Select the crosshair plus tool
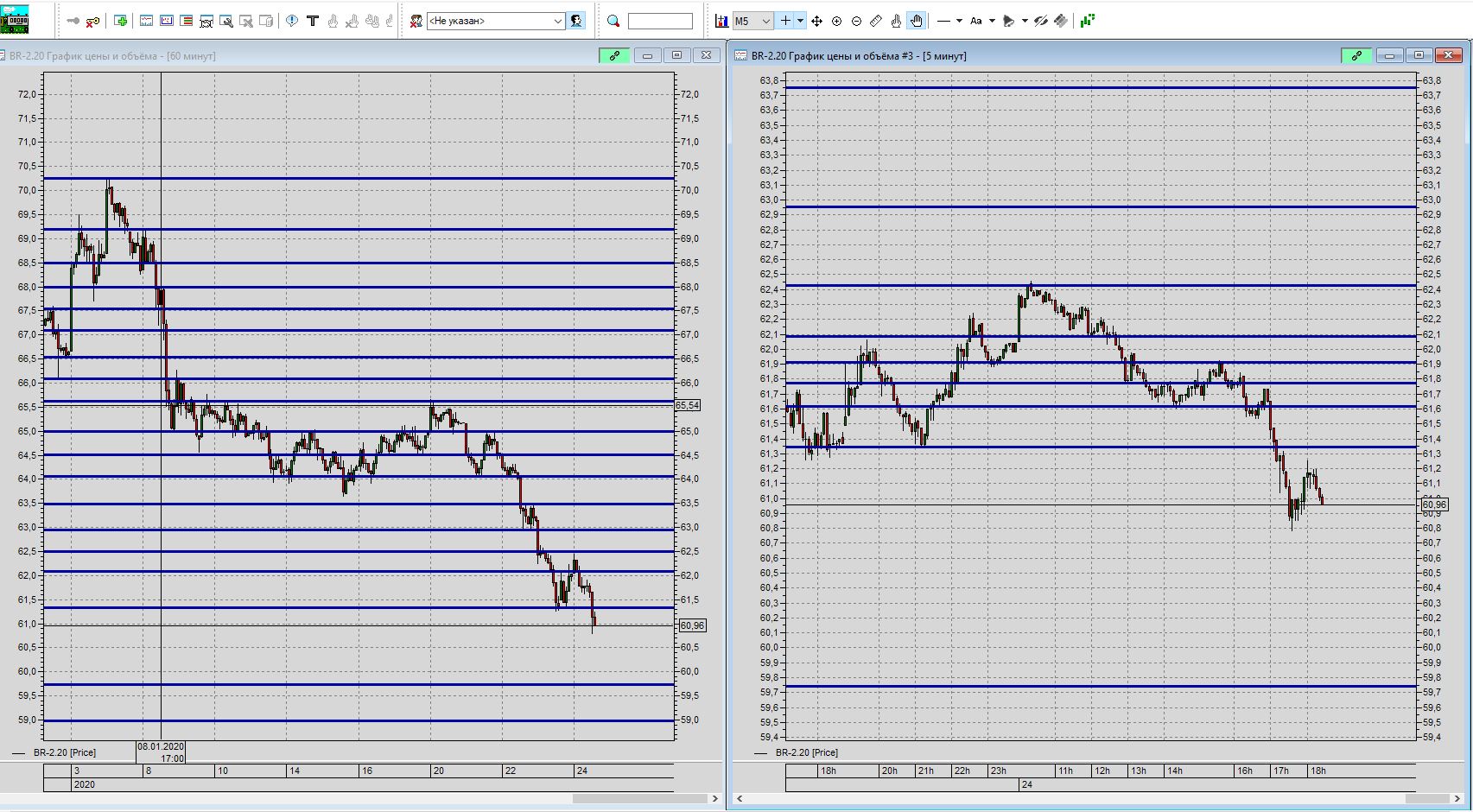 point(785,21)
